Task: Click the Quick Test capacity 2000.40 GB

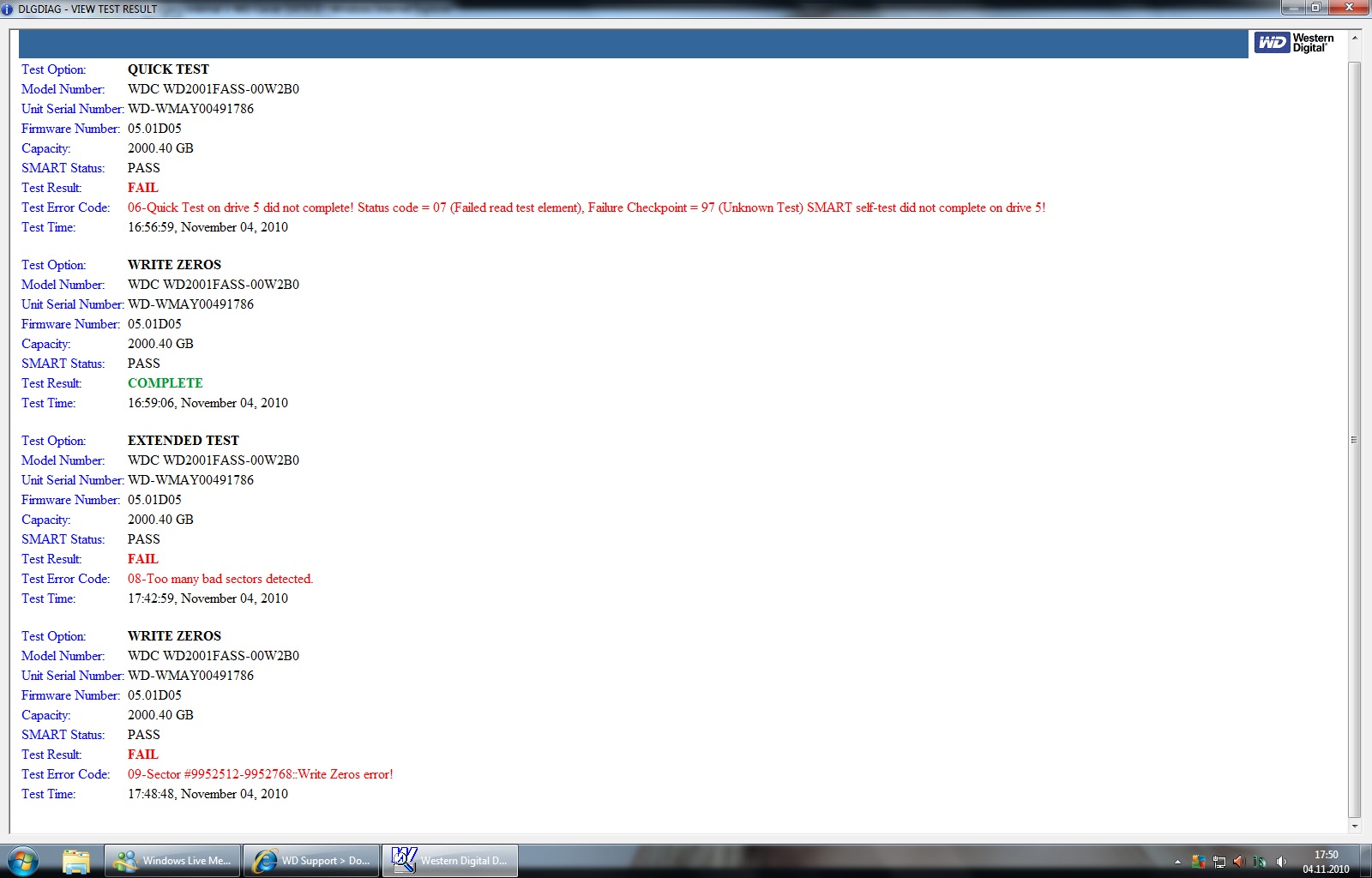Action: 160,148
